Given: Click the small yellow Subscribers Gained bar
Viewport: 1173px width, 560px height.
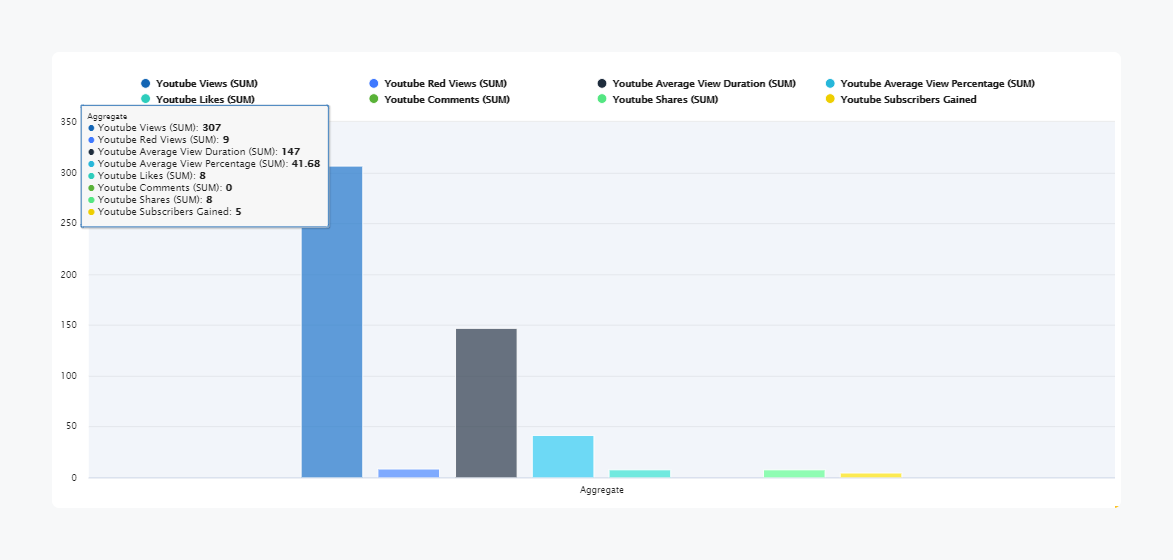Looking at the screenshot, I should pyautogui.click(x=871, y=475).
